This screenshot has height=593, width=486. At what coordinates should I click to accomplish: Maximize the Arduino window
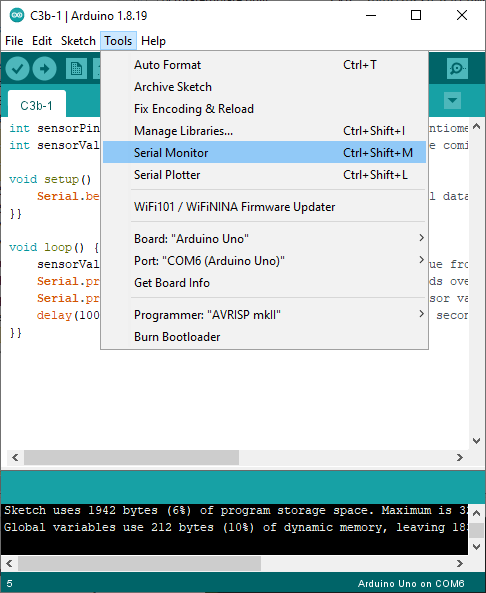click(x=416, y=16)
